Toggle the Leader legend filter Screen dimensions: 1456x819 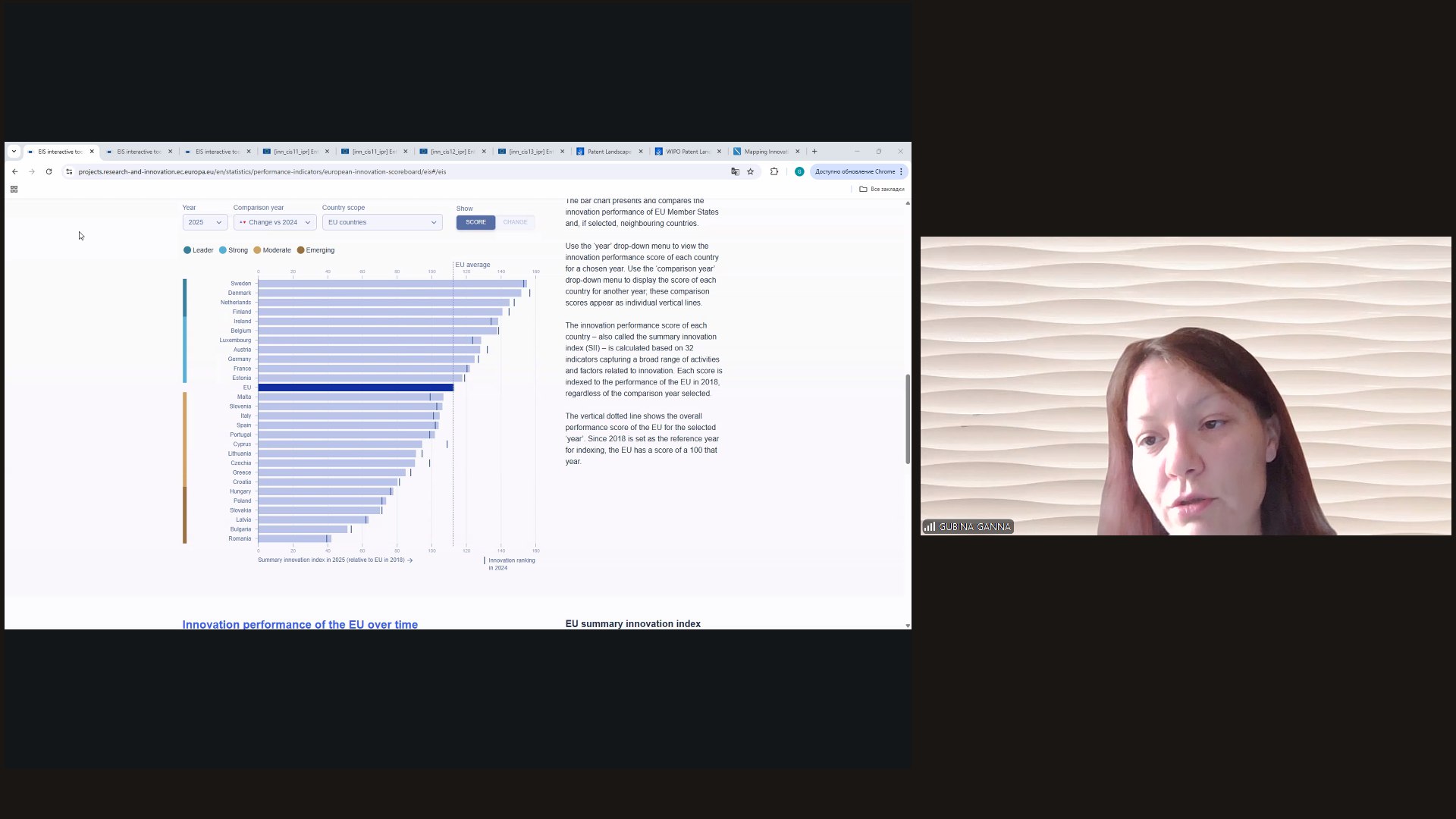point(199,250)
